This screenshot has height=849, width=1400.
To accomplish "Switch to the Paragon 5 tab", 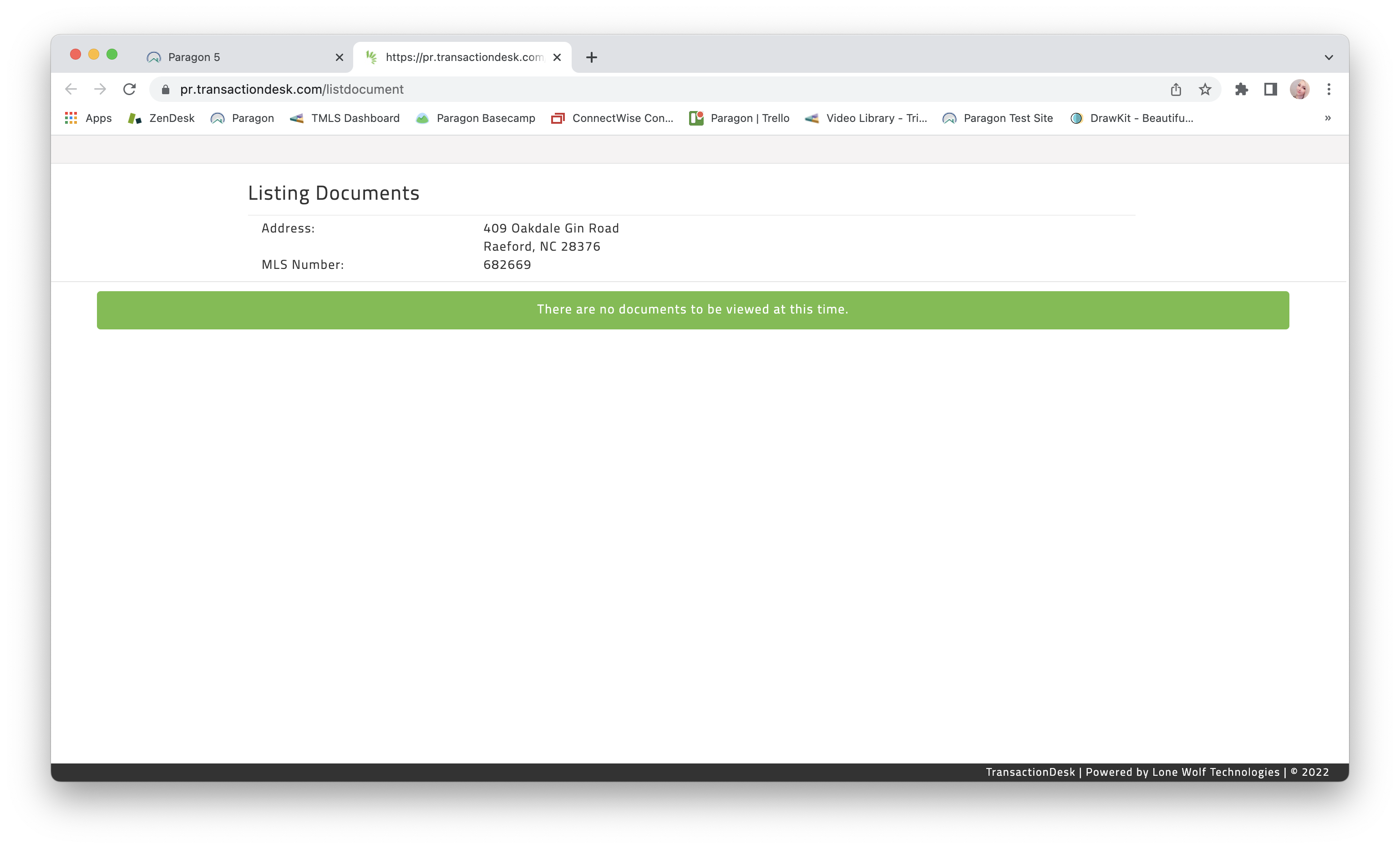I will (x=238, y=57).
